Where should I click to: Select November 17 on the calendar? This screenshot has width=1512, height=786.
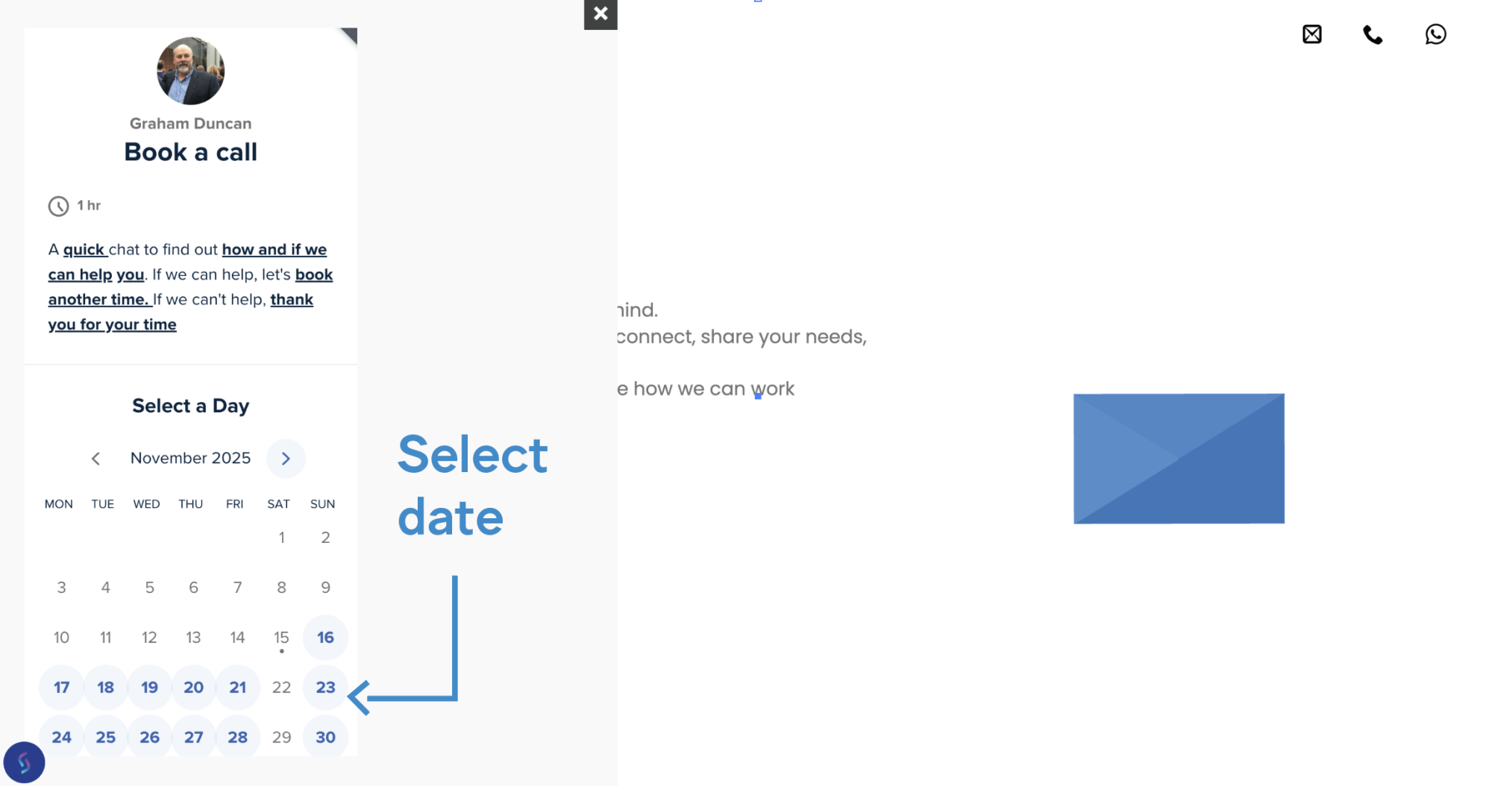(61, 688)
